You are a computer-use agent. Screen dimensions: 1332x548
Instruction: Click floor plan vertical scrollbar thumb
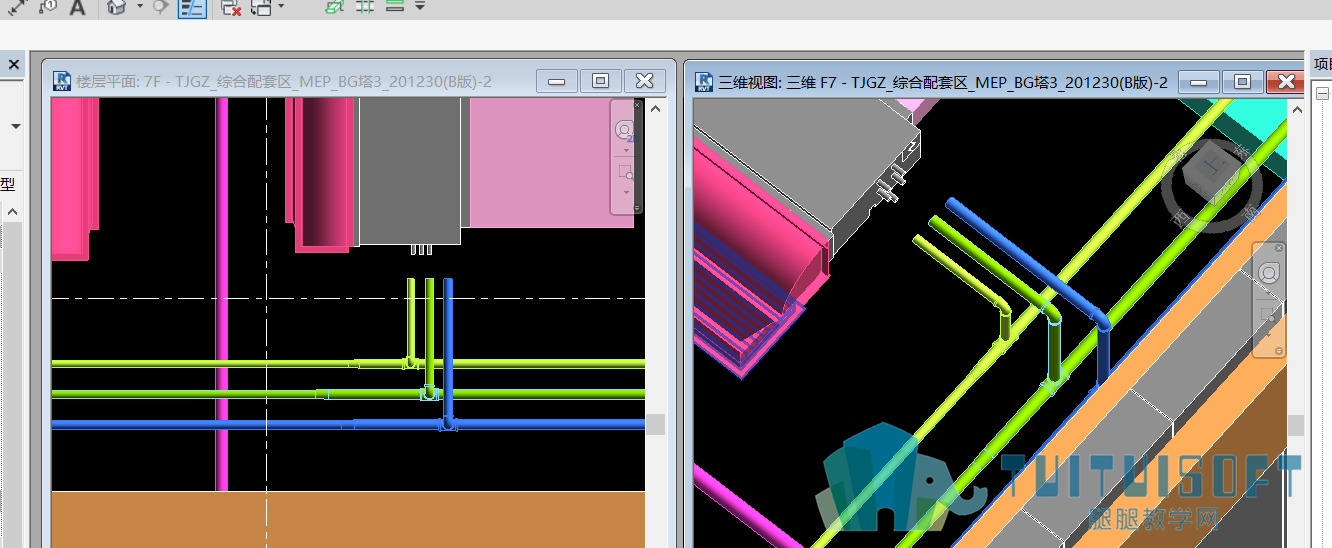point(656,424)
